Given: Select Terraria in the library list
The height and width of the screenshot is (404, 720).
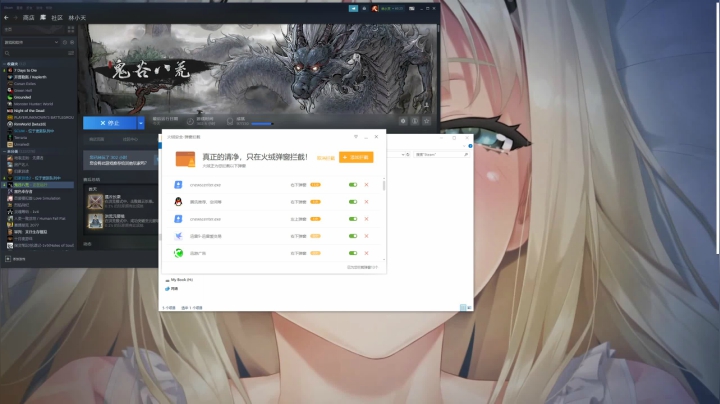Looking at the screenshot, I should (21, 138).
